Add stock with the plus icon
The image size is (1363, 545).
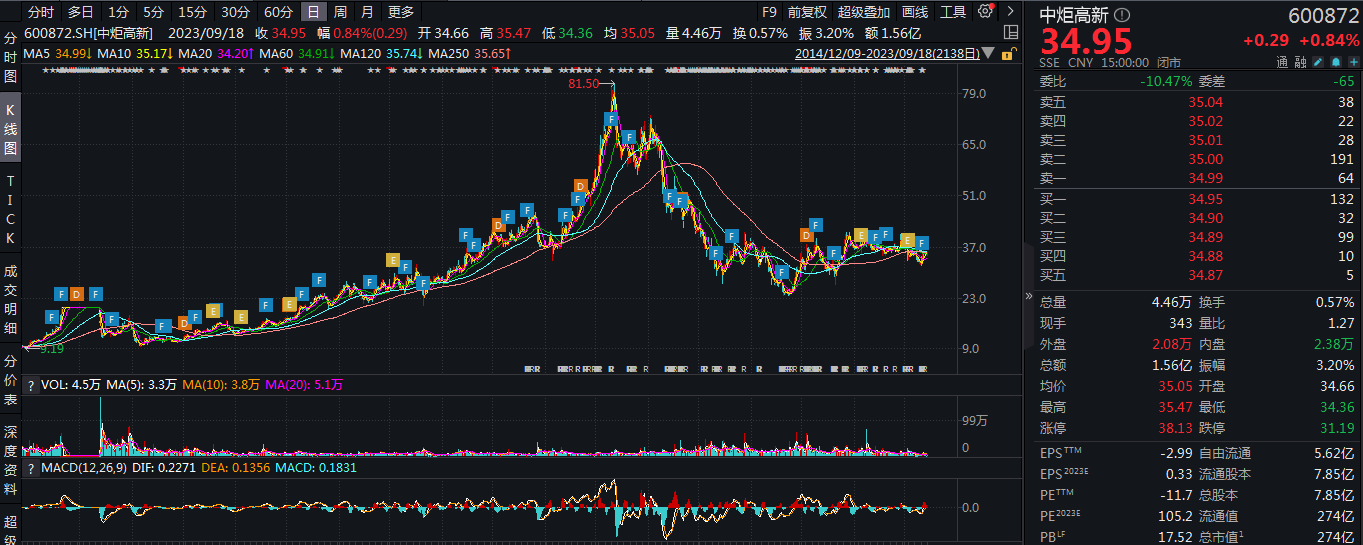1352,62
